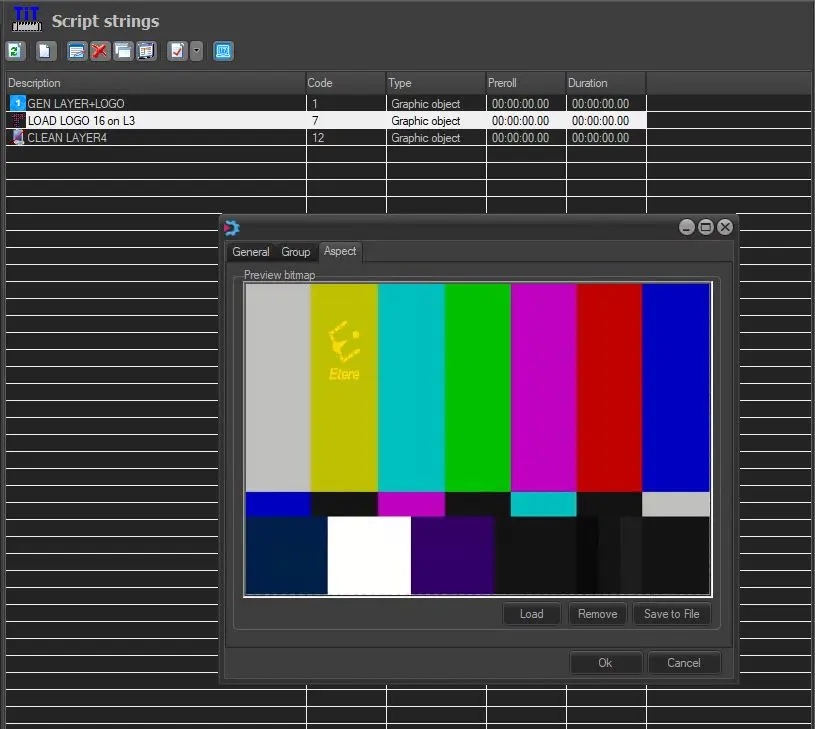Click the green refresh toolbar icon
Screen dimensions: 815x729
16,51
